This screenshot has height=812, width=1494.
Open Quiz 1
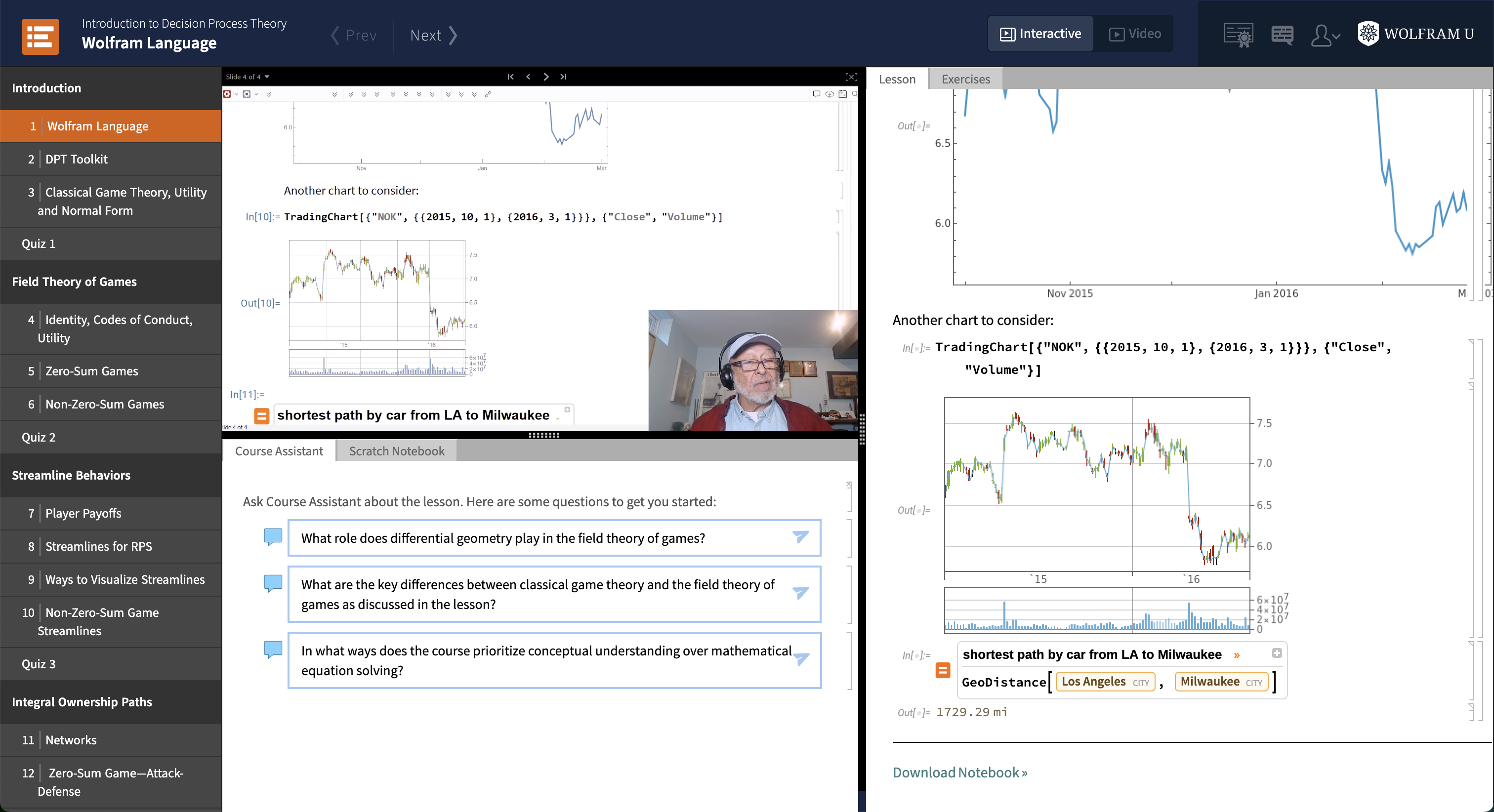(111, 244)
